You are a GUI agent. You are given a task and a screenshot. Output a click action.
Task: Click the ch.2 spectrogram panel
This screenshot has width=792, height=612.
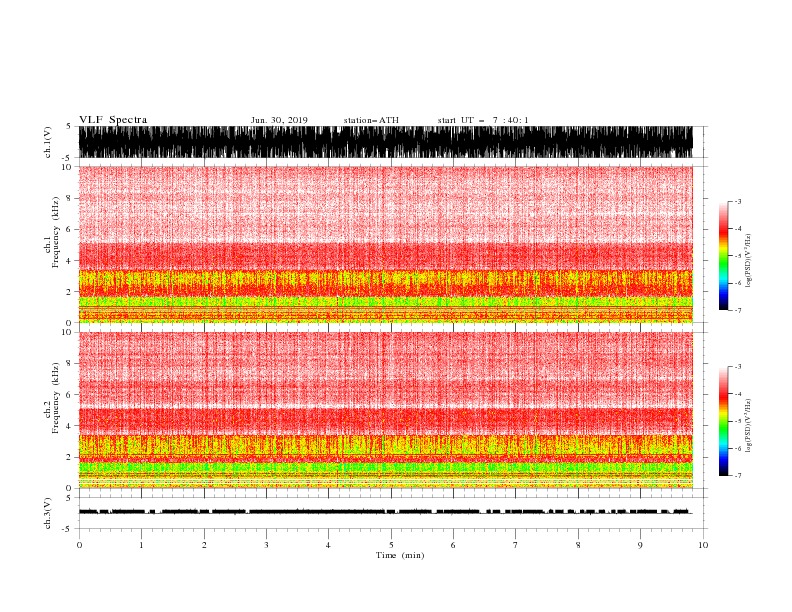click(385, 410)
